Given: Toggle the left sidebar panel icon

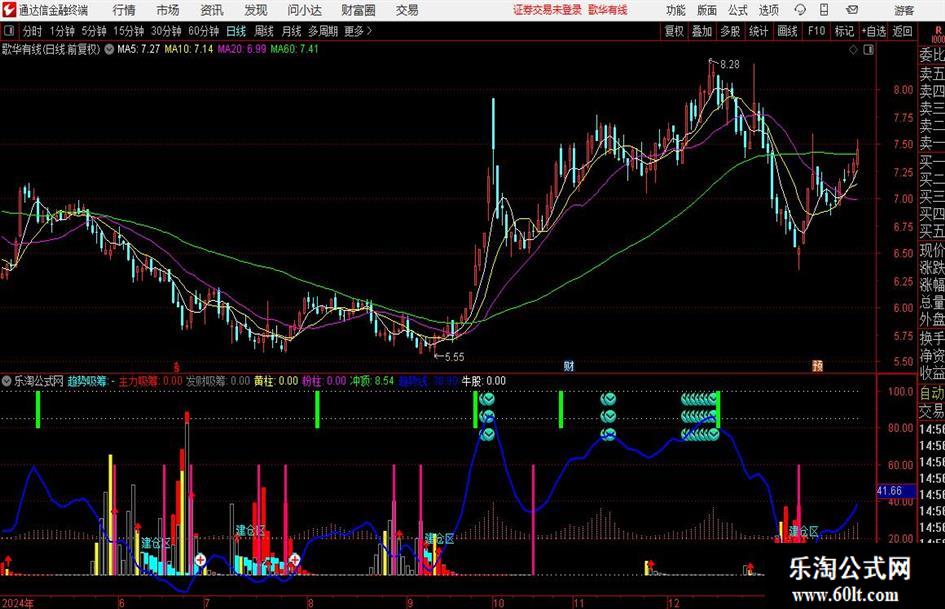Looking at the screenshot, I should [x=8, y=30].
